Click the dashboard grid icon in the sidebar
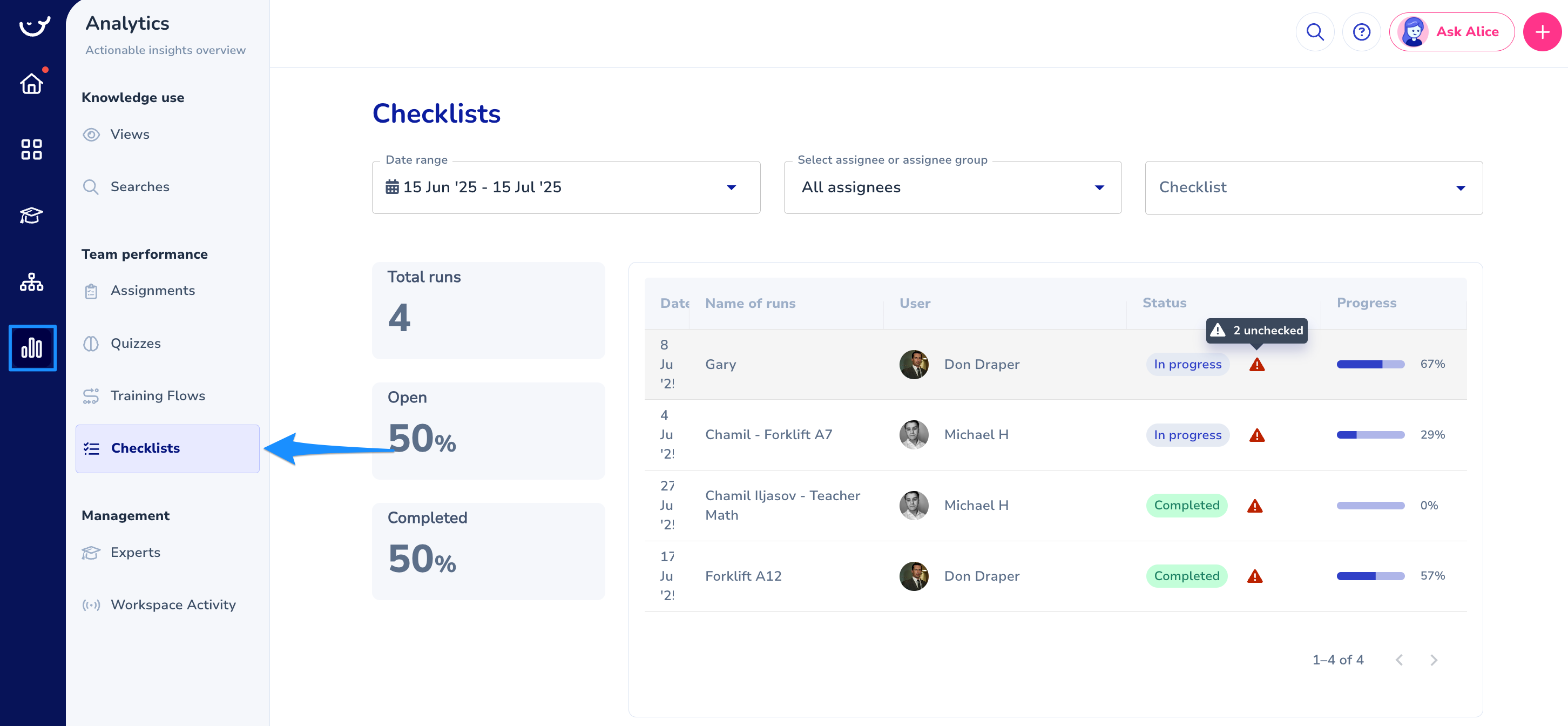 coord(32,149)
